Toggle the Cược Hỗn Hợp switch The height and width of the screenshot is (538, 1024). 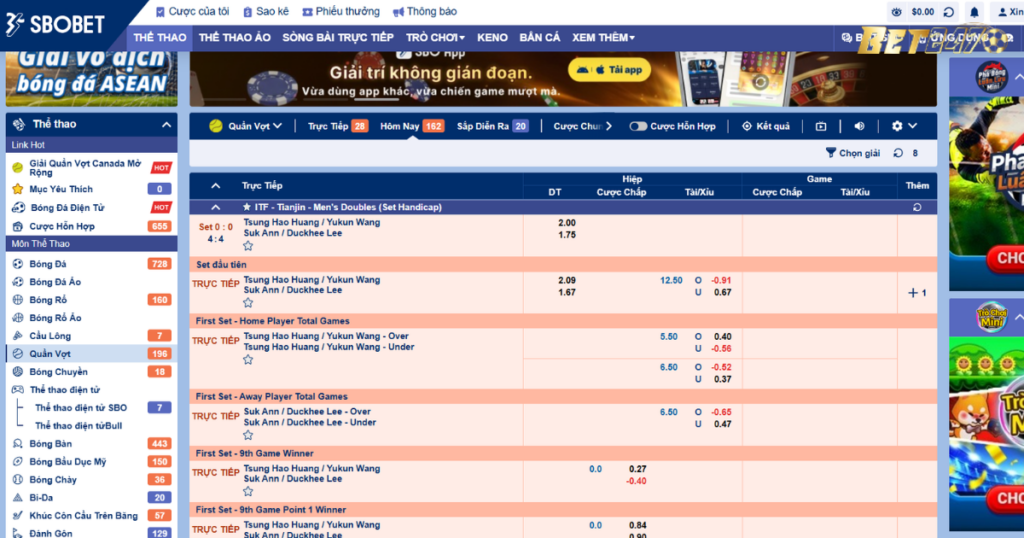[x=637, y=126]
